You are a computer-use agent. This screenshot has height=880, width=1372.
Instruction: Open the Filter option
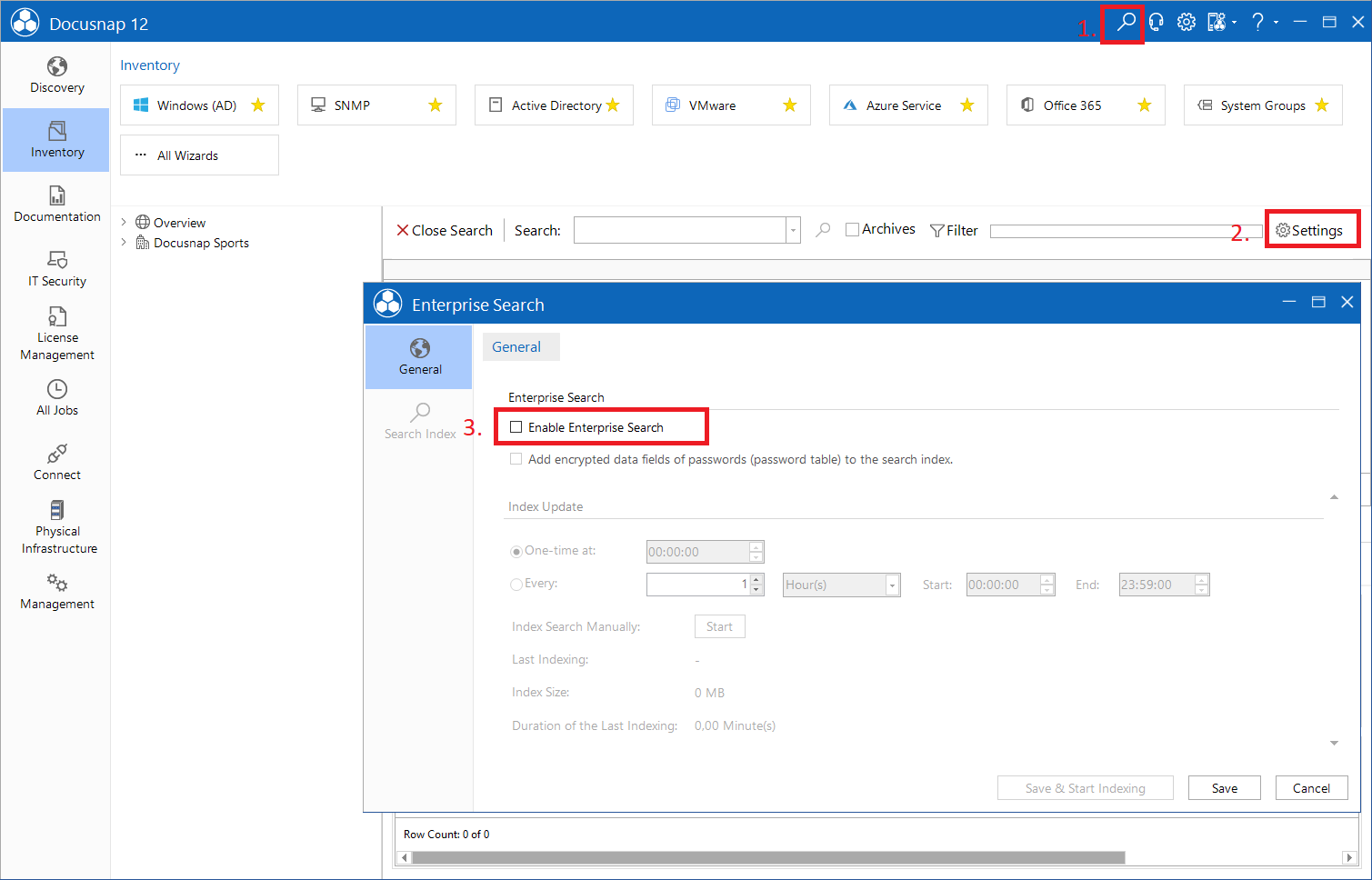954,231
